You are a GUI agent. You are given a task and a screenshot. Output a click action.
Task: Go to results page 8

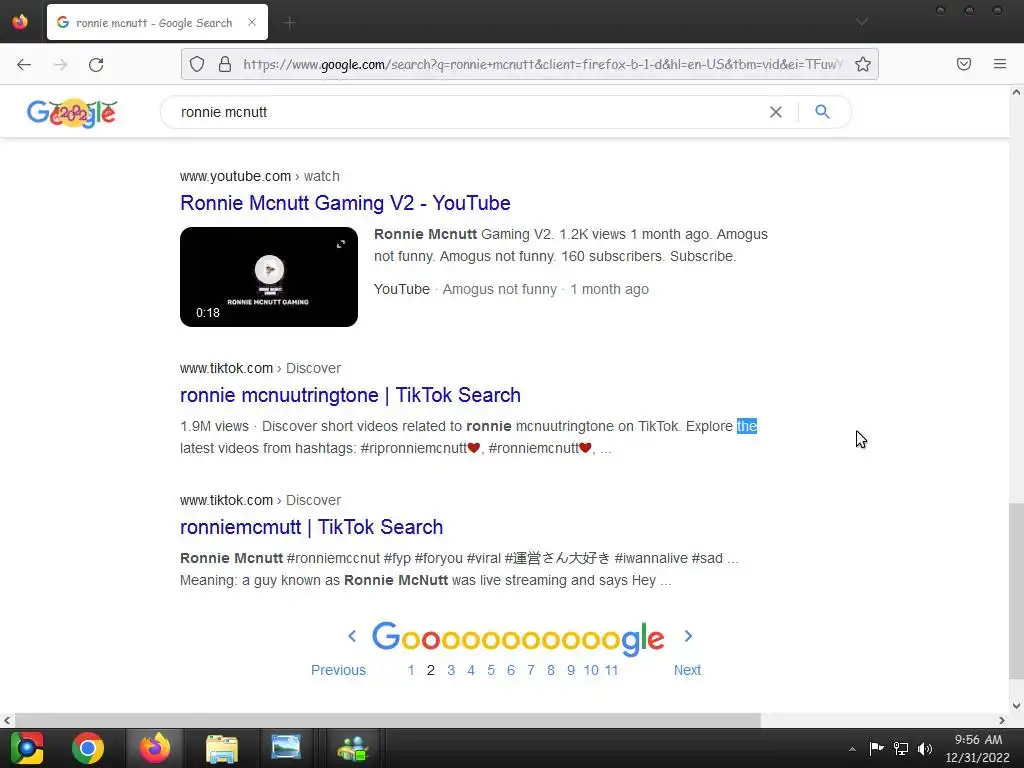551,670
